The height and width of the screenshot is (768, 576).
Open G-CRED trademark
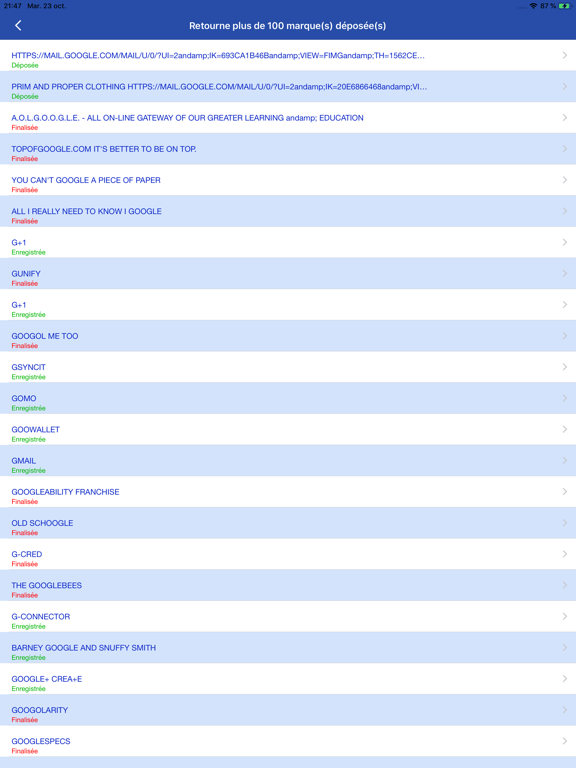pos(288,554)
